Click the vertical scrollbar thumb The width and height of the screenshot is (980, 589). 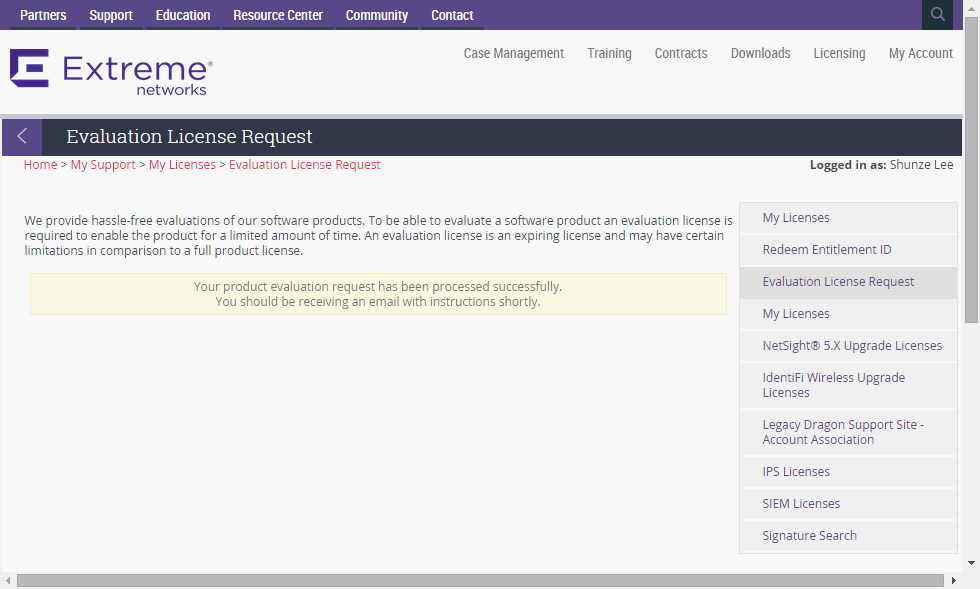point(971,169)
